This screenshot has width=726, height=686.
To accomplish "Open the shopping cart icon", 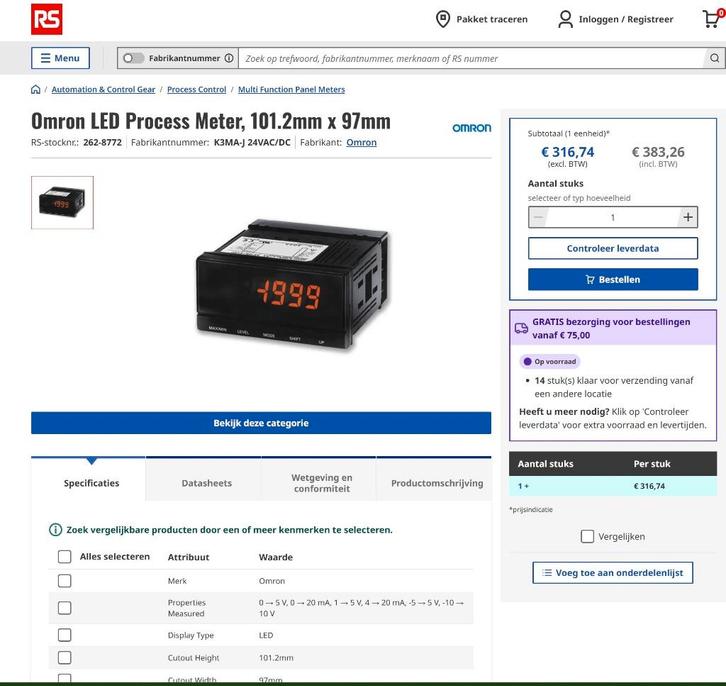I will 712,19.
